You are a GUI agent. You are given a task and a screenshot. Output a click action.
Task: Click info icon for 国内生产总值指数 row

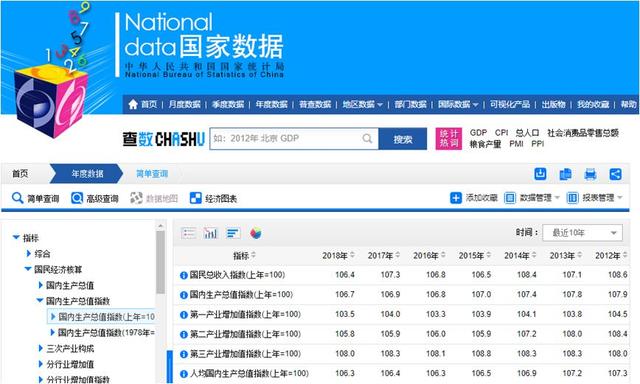tap(184, 295)
